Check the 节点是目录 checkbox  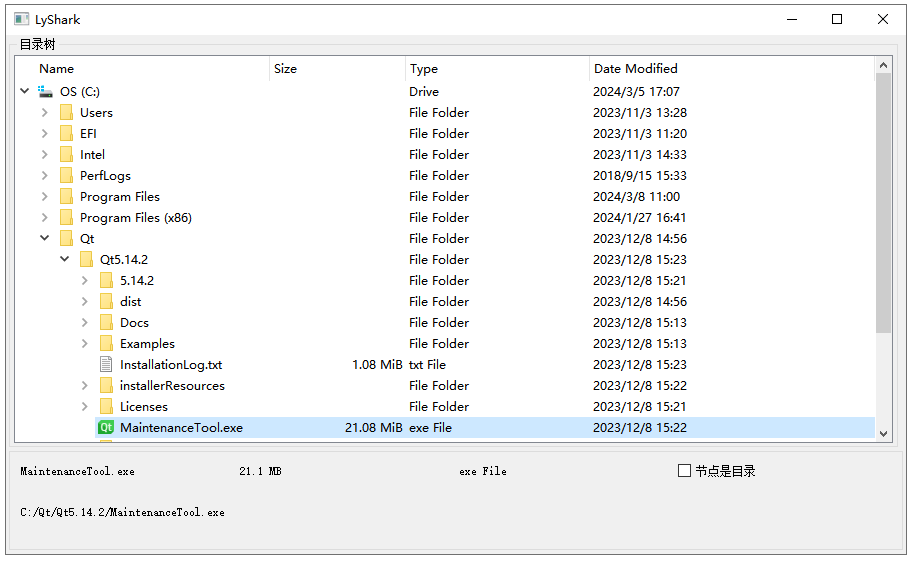point(685,470)
